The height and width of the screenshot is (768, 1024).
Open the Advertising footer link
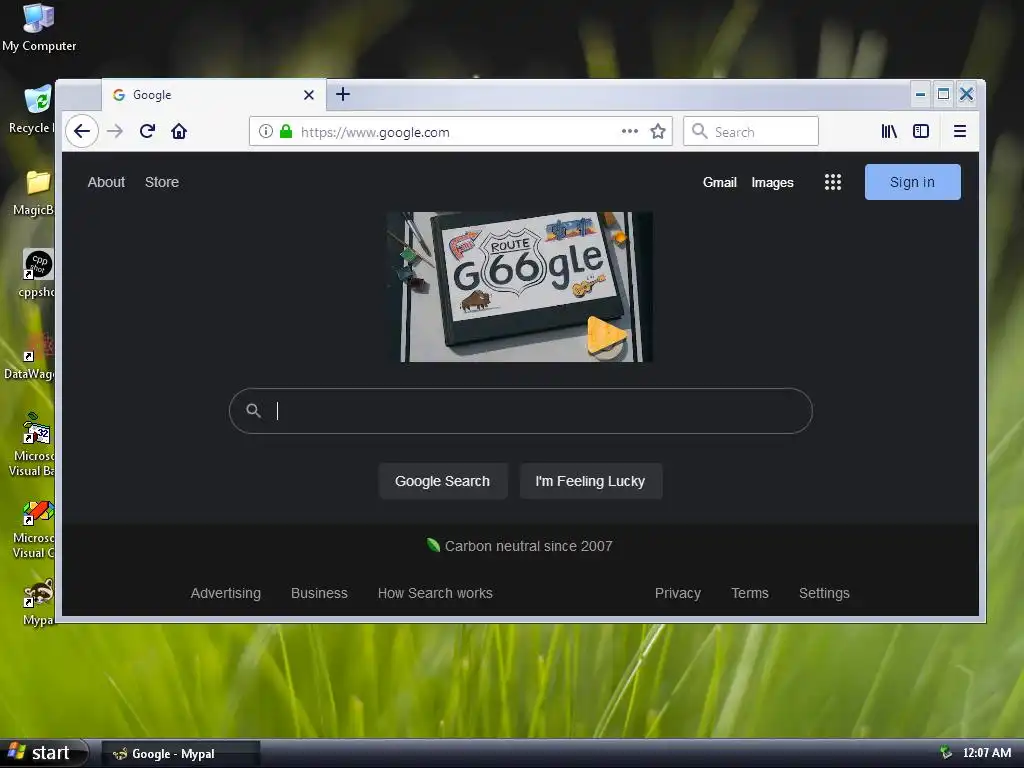coord(225,593)
